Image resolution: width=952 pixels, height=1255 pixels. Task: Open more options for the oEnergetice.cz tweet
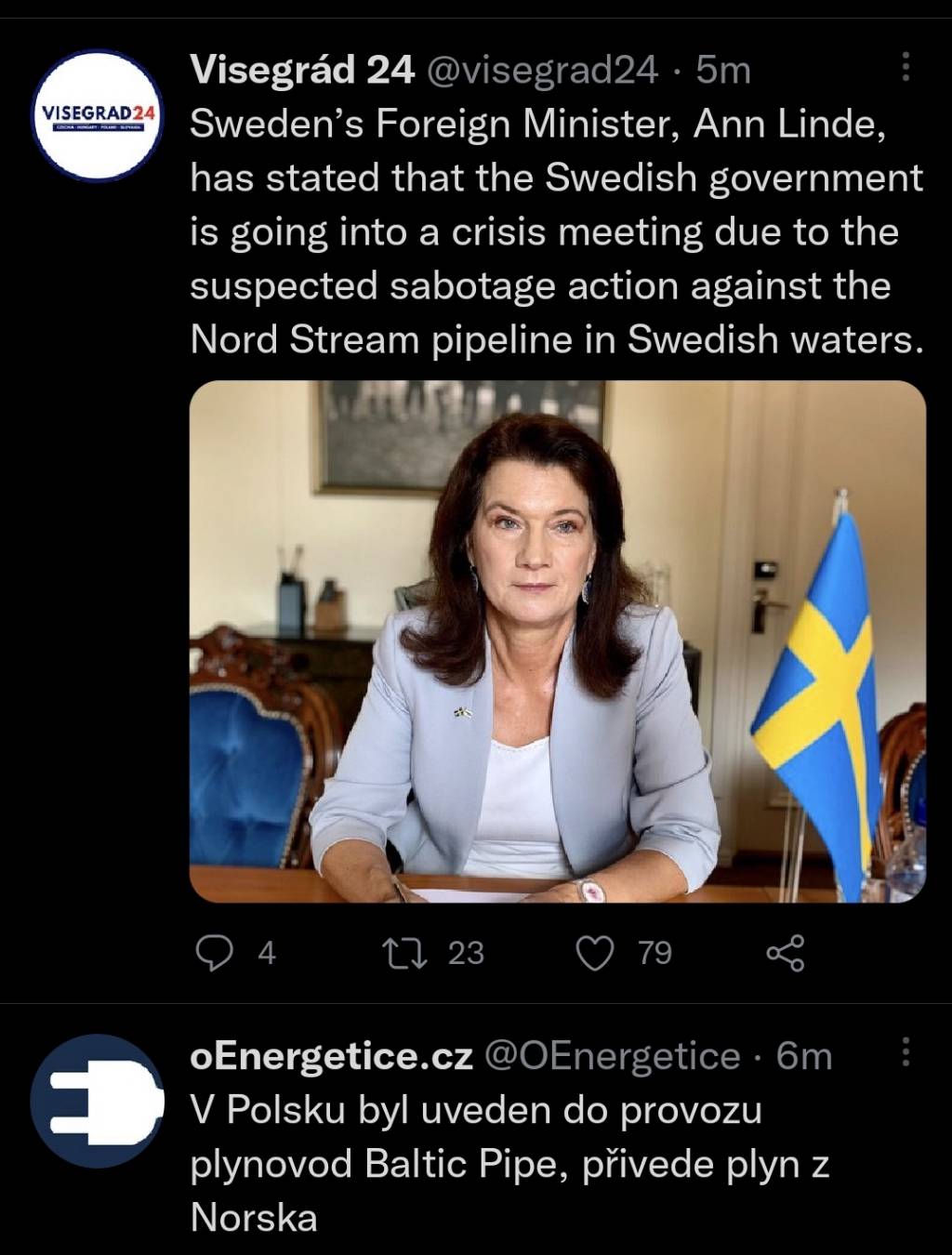[x=906, y=1053]
